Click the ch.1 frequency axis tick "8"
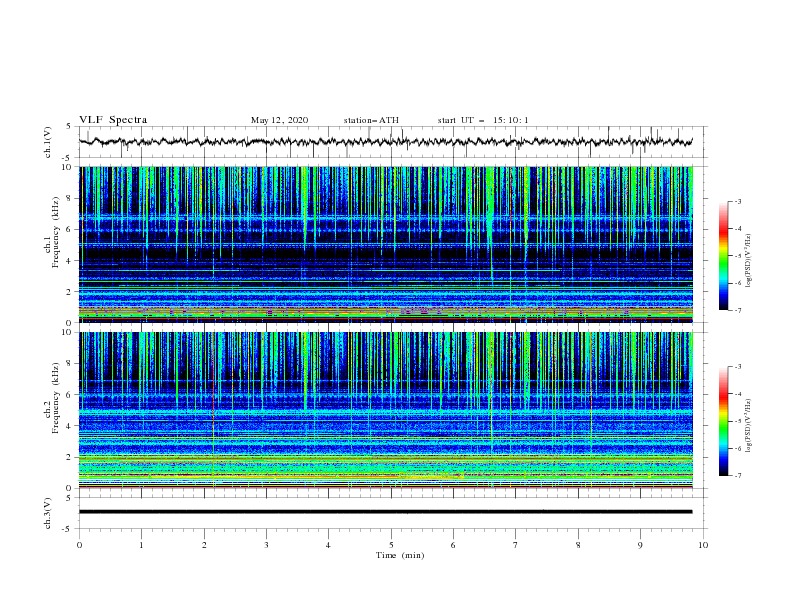This screenshot has height=612, width=792. [x=71, y=198]
